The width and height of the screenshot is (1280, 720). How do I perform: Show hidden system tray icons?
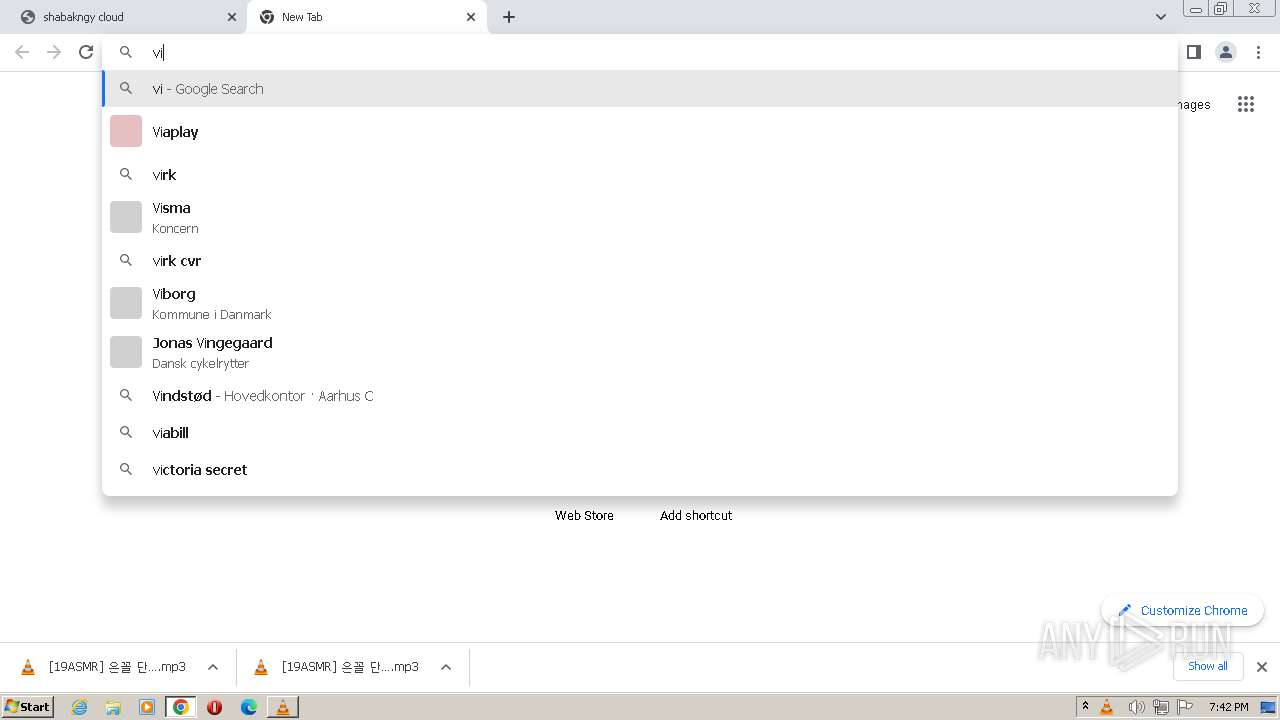pyautogui.click(x=1085, y=707)
